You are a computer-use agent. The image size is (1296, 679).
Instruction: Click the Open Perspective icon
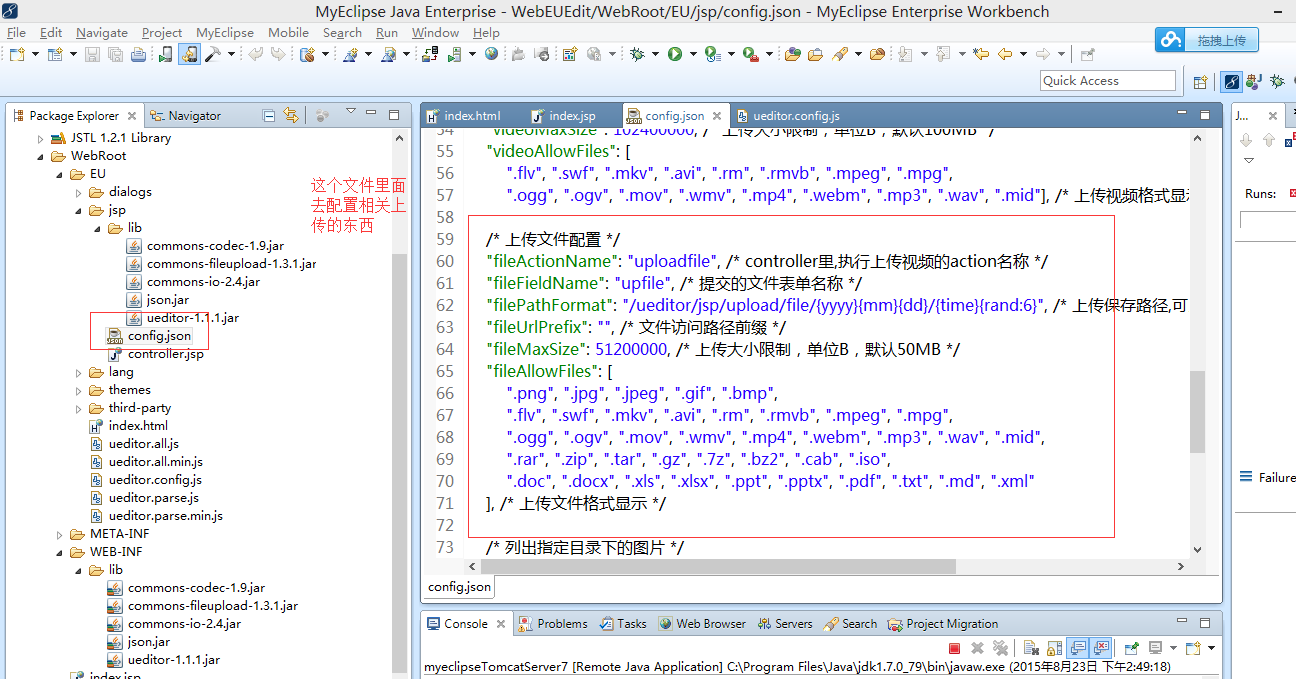point(1201,82)
